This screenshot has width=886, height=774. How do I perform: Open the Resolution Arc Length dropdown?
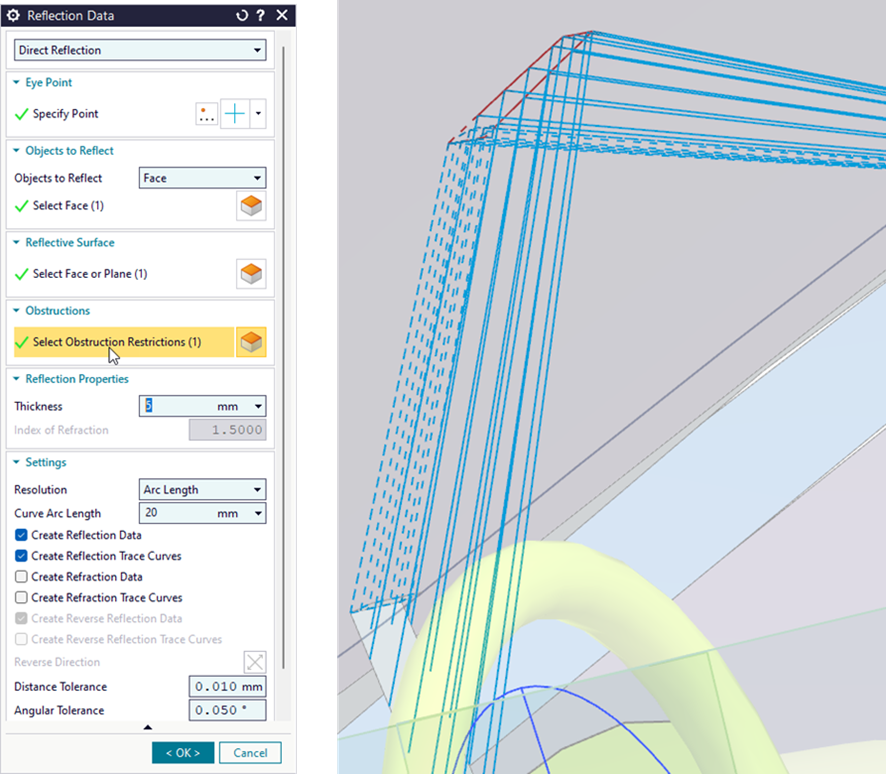pyautogui.click(x=202, y=490)
